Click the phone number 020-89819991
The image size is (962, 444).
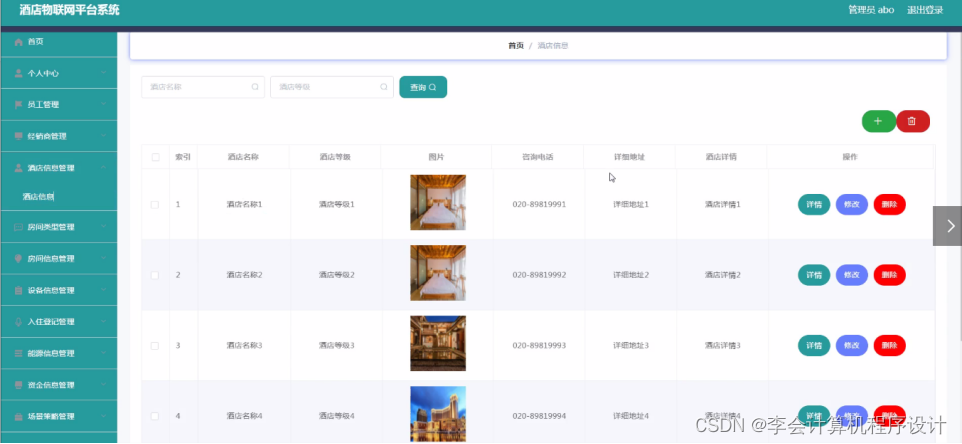click(539, 205)
